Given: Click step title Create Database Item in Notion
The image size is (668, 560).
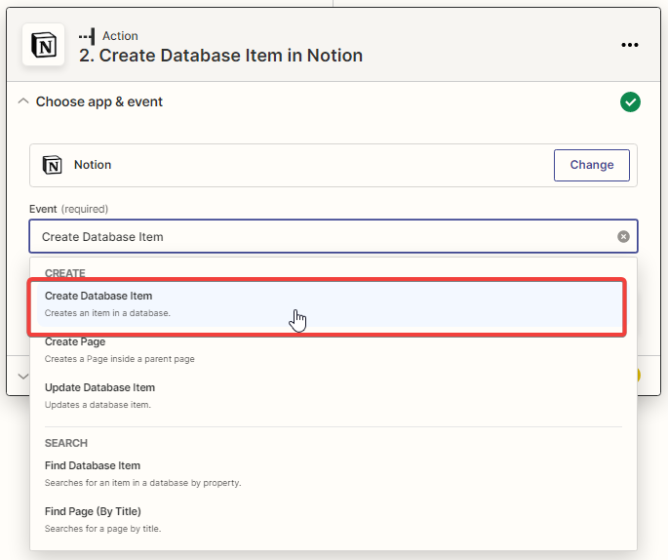Looking at the screenshot, I should 220,56.
